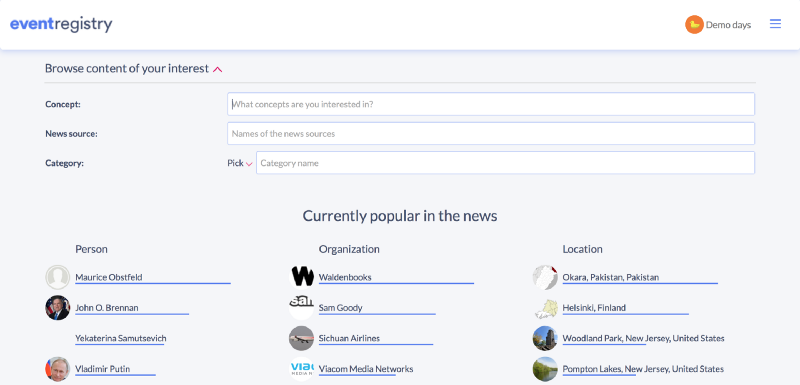
Task: Click Pompton Lakes photo thumbnail
Action: (x=545, y=369)
